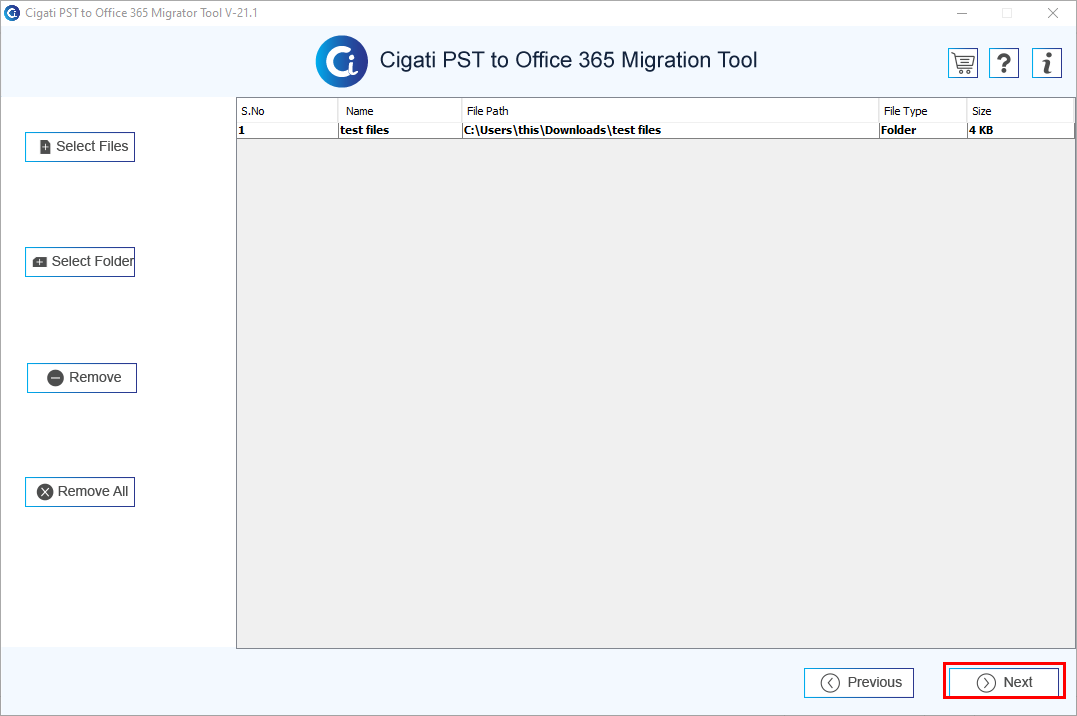
Task: Click the Cigati title bar app icon
Action: 12,13
